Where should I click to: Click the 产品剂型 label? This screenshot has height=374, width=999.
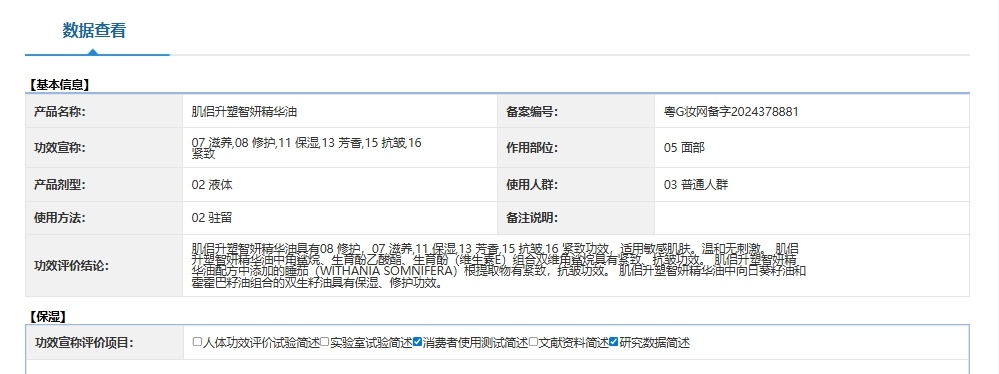pos(59,185)
